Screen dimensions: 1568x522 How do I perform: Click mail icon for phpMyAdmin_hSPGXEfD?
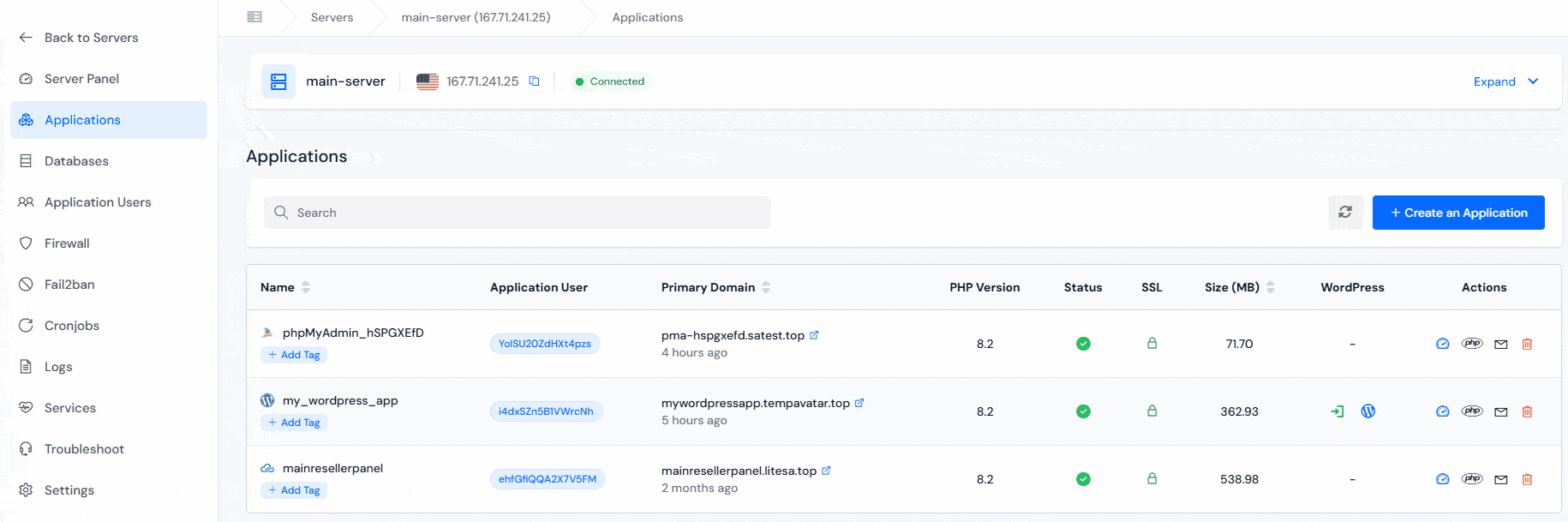click(x=1501, y=345)
